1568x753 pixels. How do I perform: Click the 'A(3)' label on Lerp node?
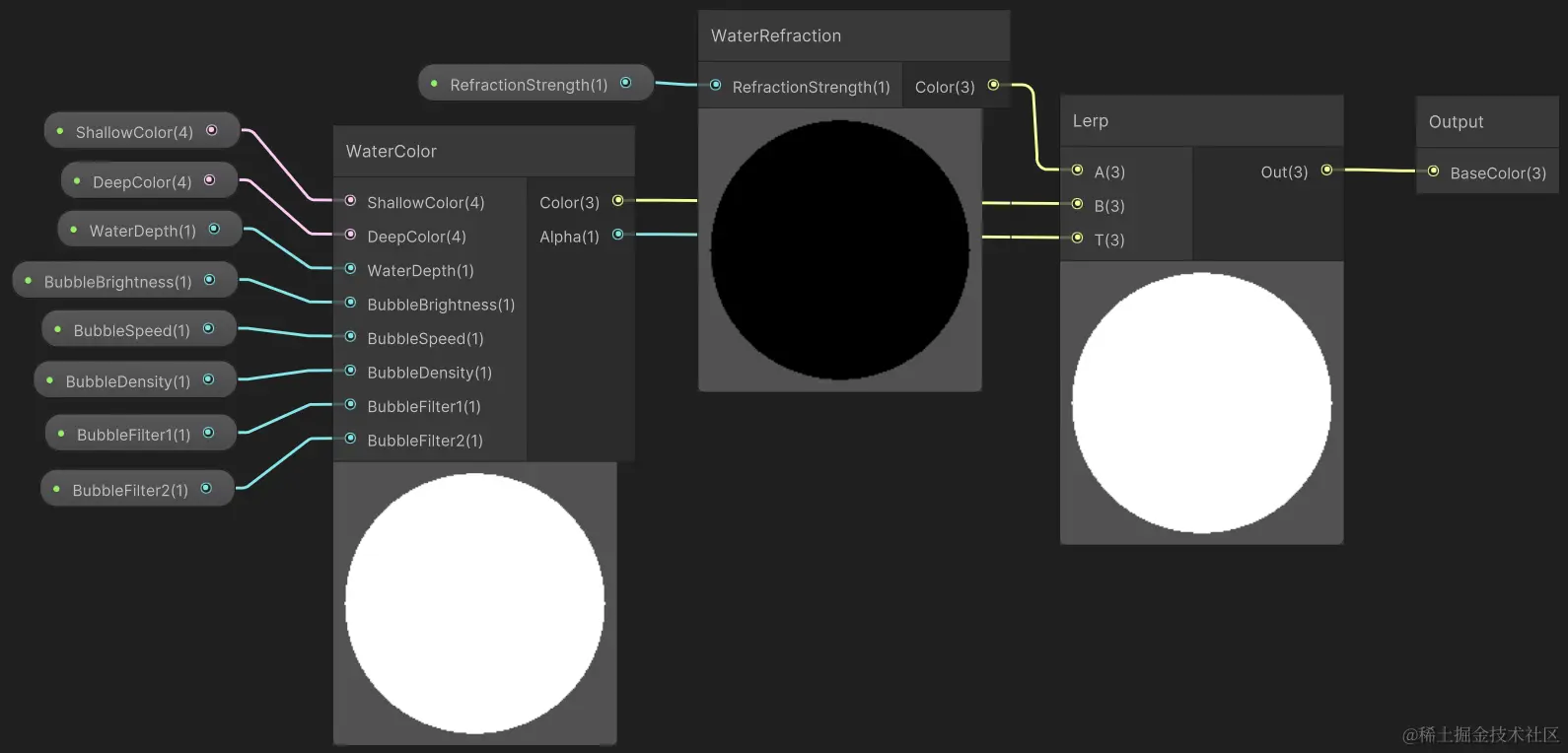click(x=1109, y=171)
